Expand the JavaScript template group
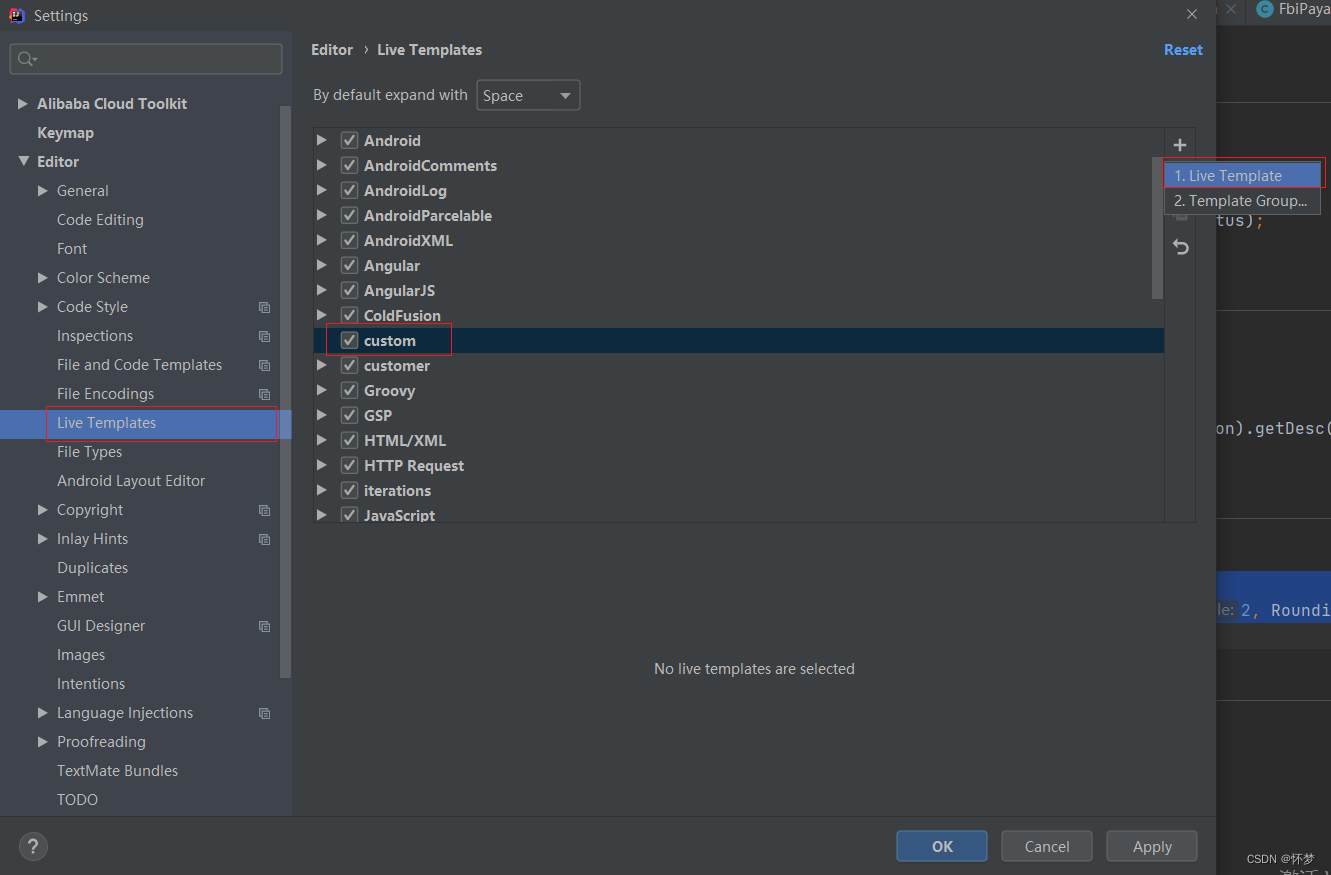1331x875 pixels. tap(322, 515)
